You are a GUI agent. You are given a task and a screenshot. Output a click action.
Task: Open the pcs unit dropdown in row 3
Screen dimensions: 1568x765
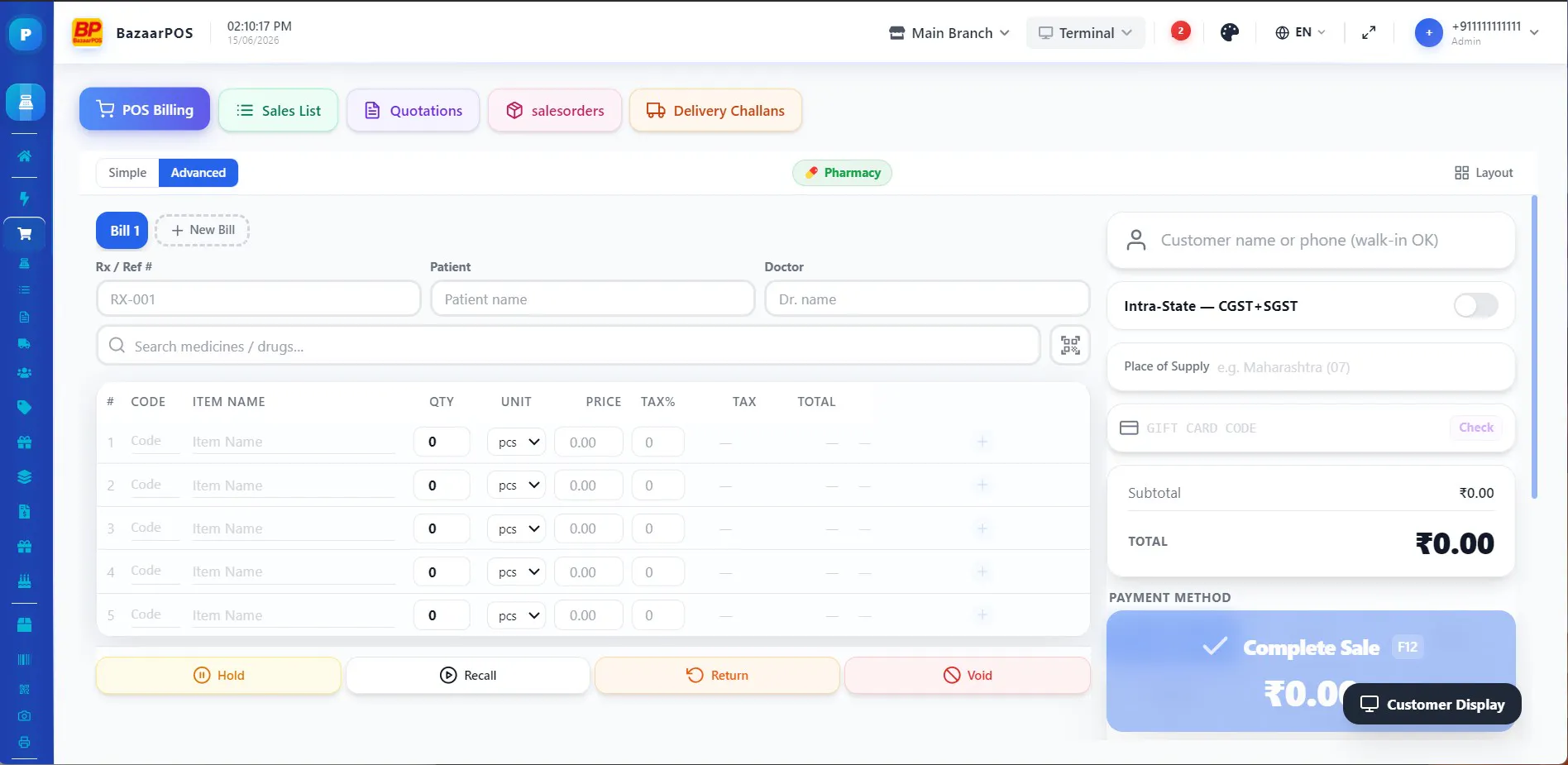pos(517,528)
